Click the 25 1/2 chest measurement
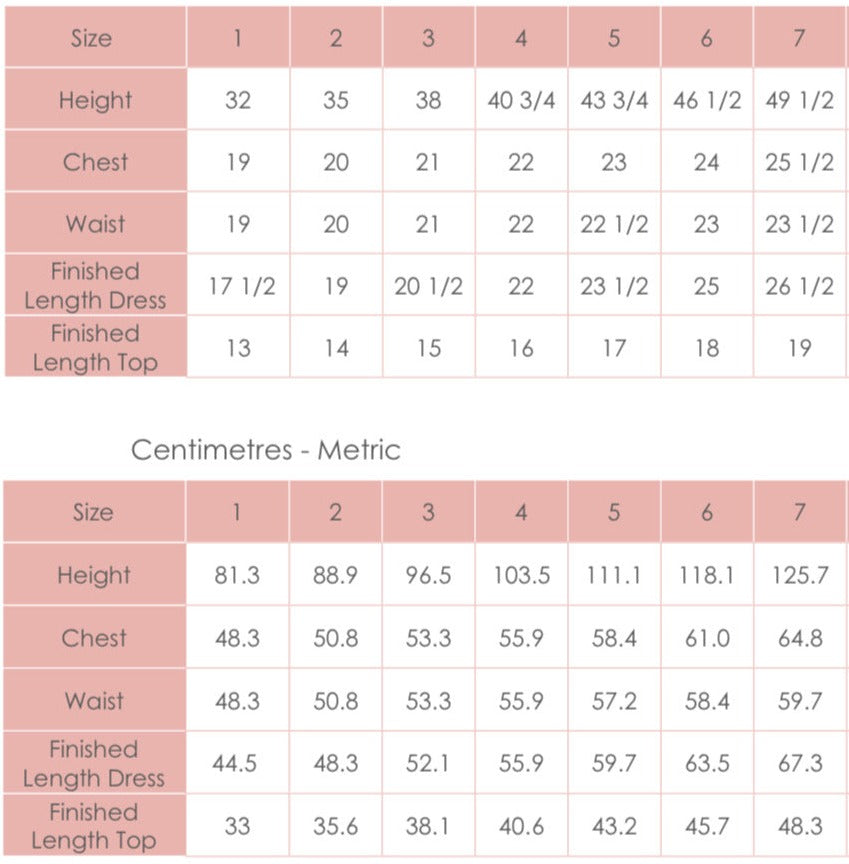This screenshot has width=849, height=864. [x=799, y=162]
